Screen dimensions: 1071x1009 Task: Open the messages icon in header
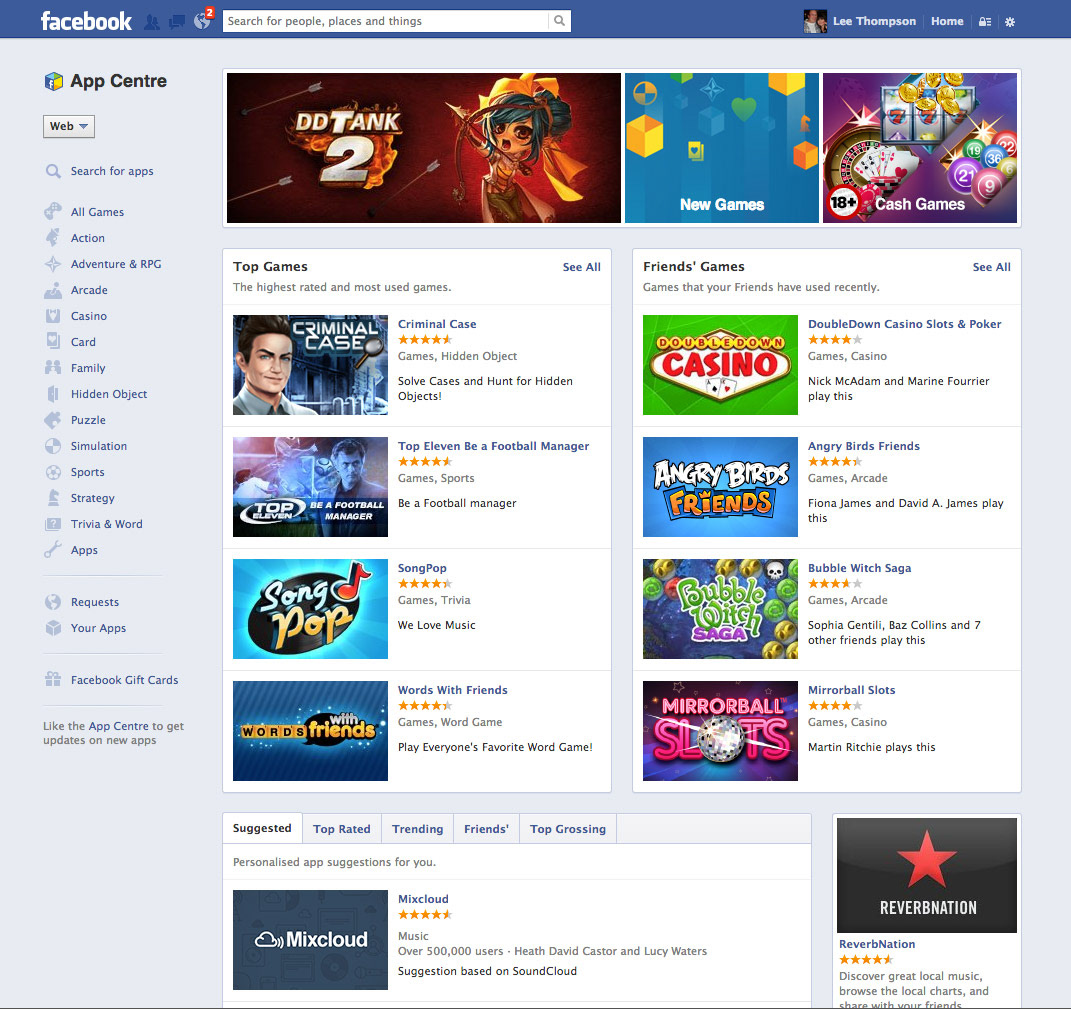177,22
